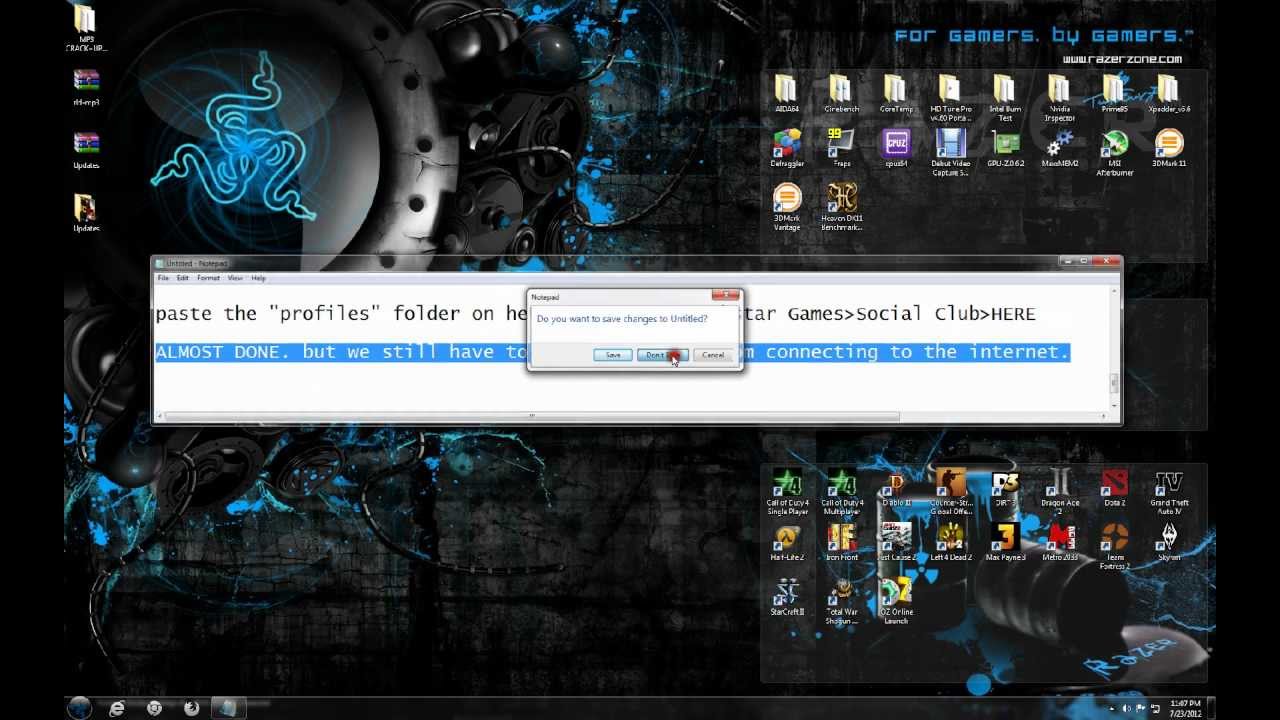Viewport: 1280px width, 720px height.
Task: Open the Windows Start orb
Action: coord(79,708)
